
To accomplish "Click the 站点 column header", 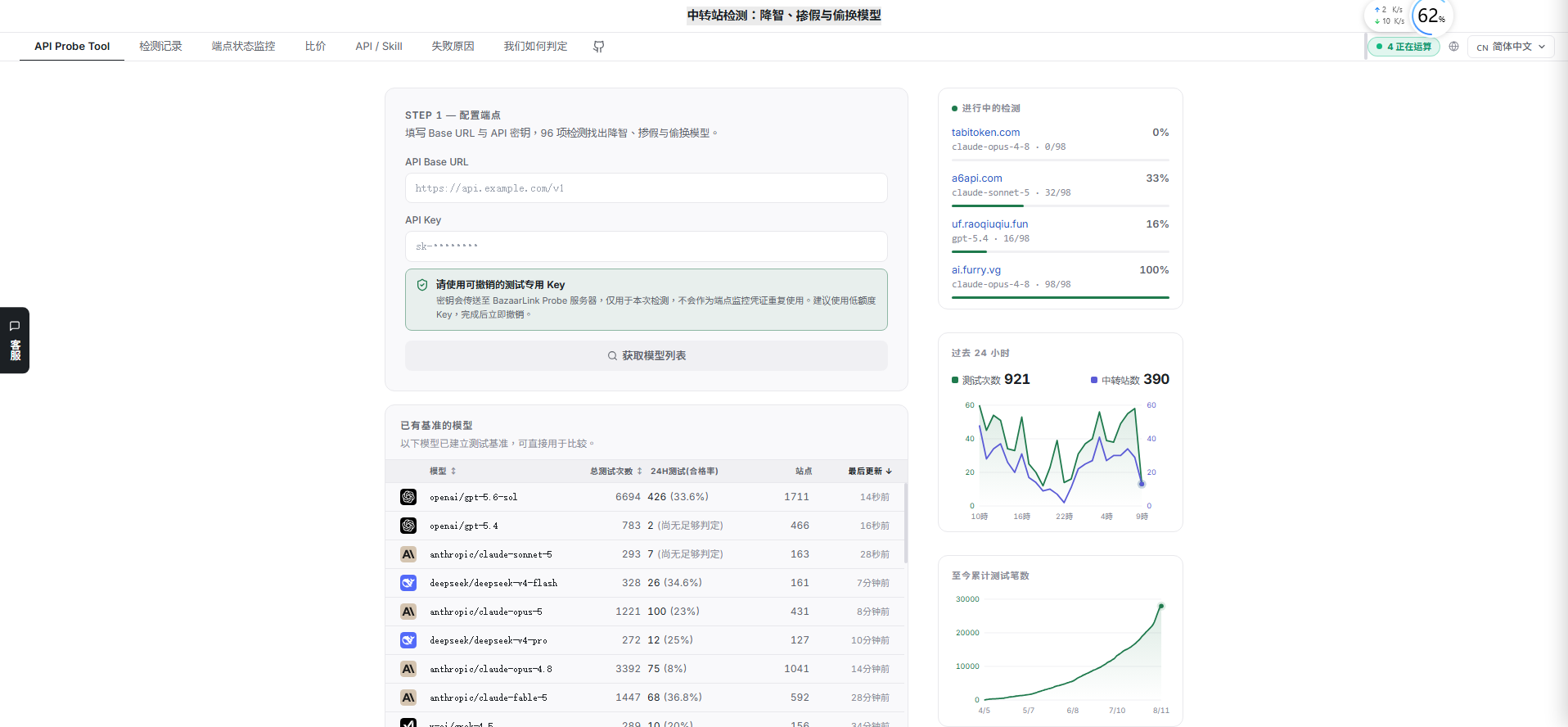I will pos(804,471).
